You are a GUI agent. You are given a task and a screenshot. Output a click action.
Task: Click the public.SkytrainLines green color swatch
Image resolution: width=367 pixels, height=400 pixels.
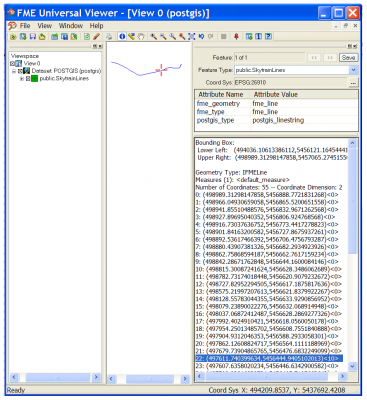35,79
